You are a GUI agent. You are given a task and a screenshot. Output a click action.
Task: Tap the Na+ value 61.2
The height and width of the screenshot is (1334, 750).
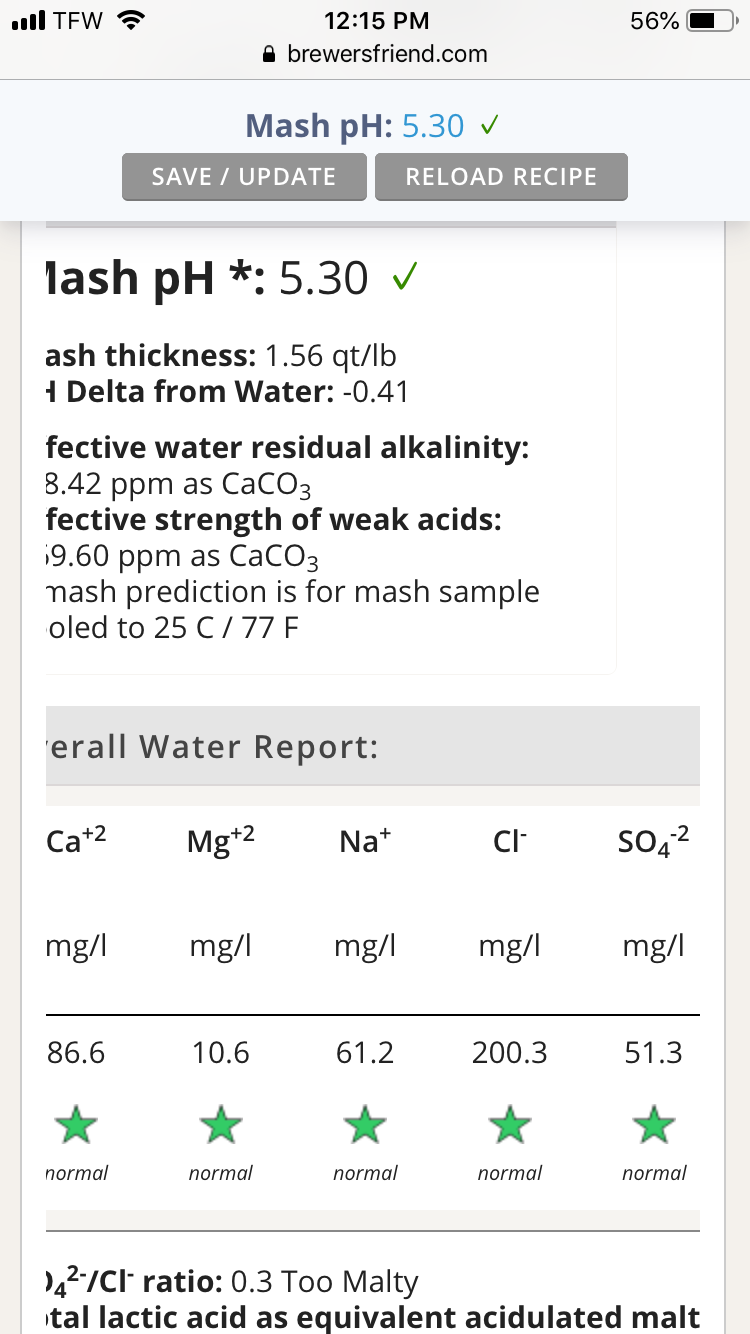click(x=365, y=1053)
